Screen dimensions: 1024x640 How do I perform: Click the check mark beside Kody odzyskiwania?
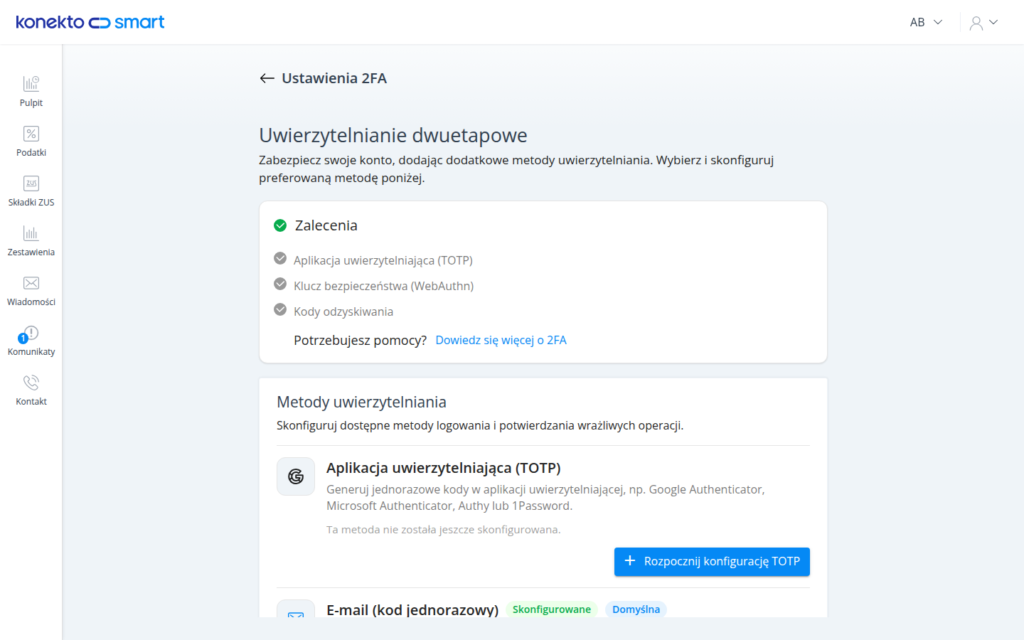tap(280, 310)
